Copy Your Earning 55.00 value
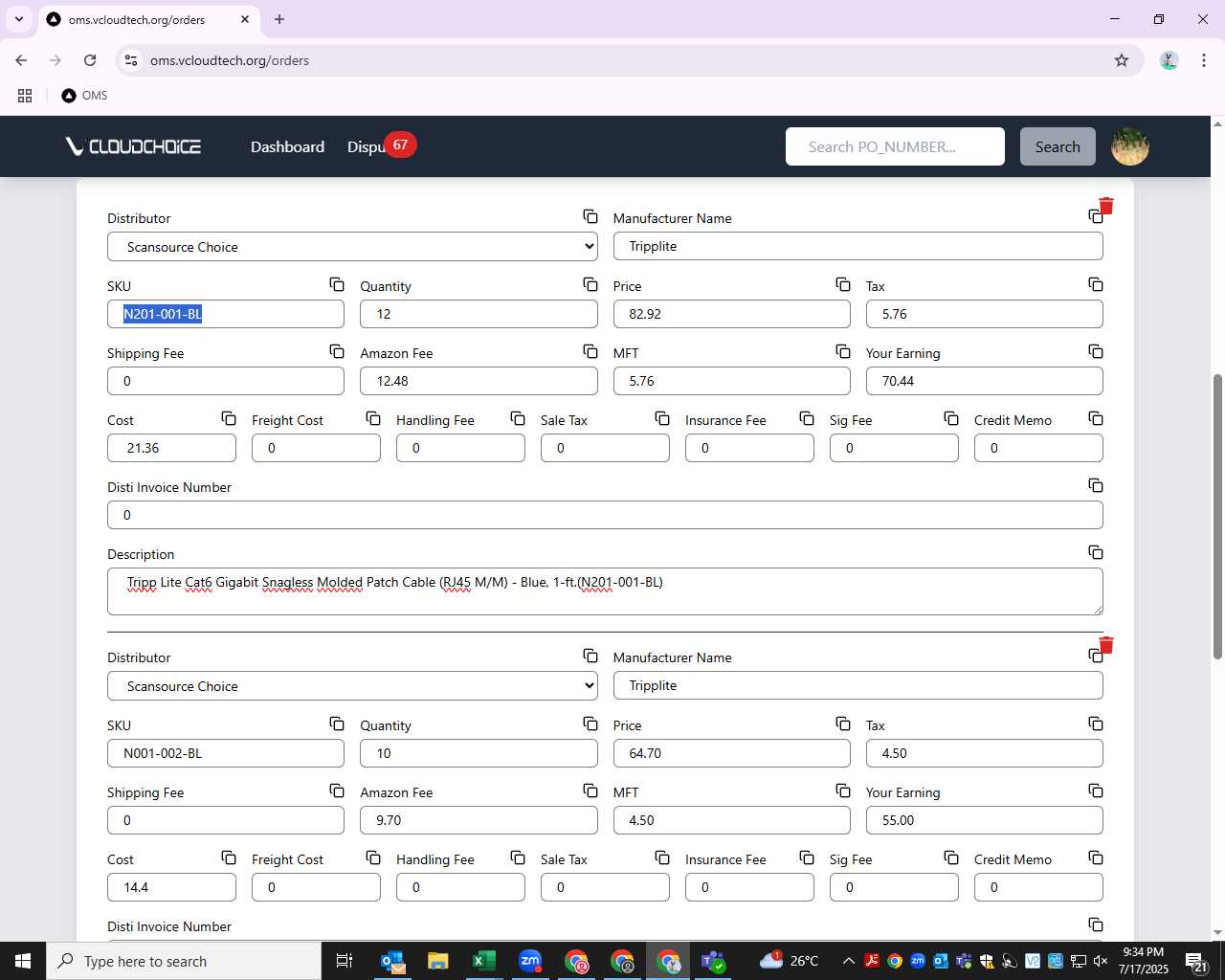This screenshot has width=1225, height=980. pyautogui.click(x=1096, y=791)
